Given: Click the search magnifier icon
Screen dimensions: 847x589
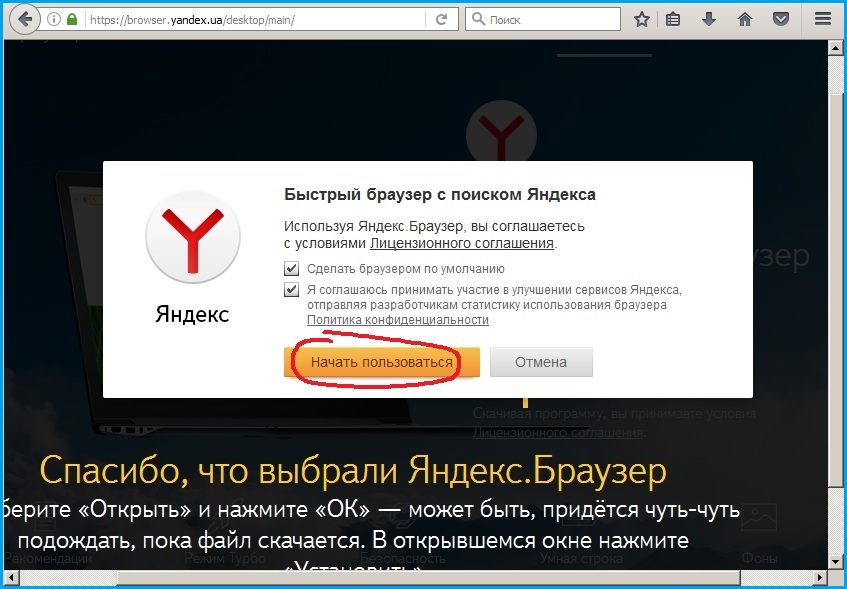Looking at the screenshot, I should (x=478, y=19).
